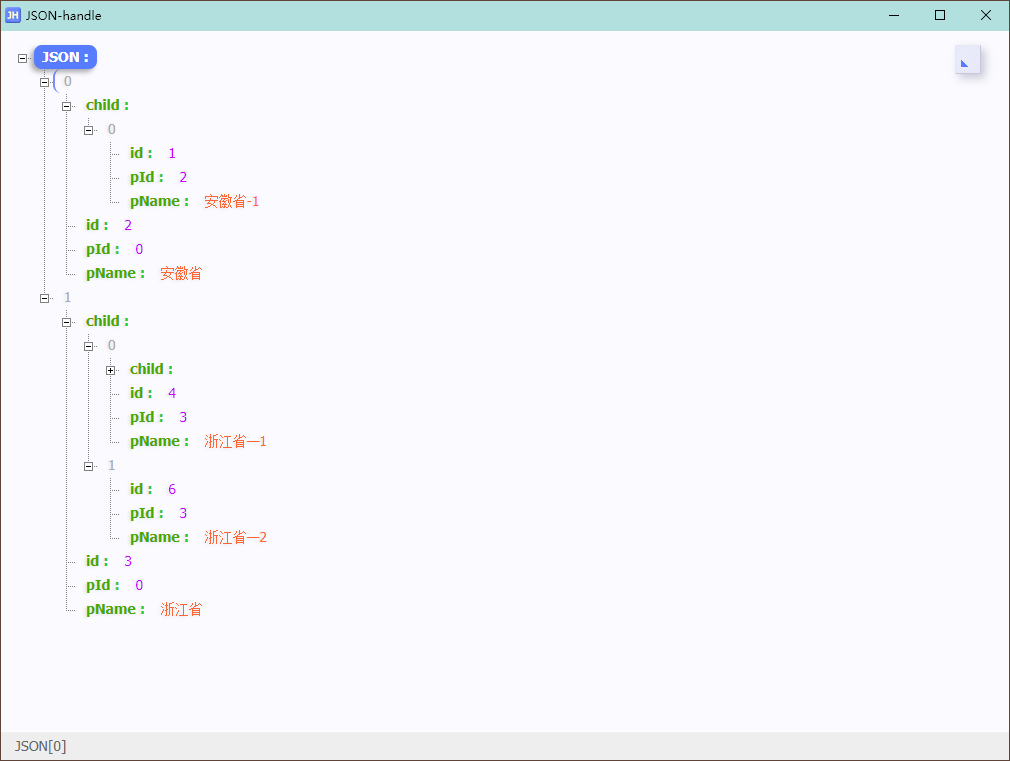
Task: Click the pName key beside 浙江省
Action: pyautogui.click(x=115, y=610)
